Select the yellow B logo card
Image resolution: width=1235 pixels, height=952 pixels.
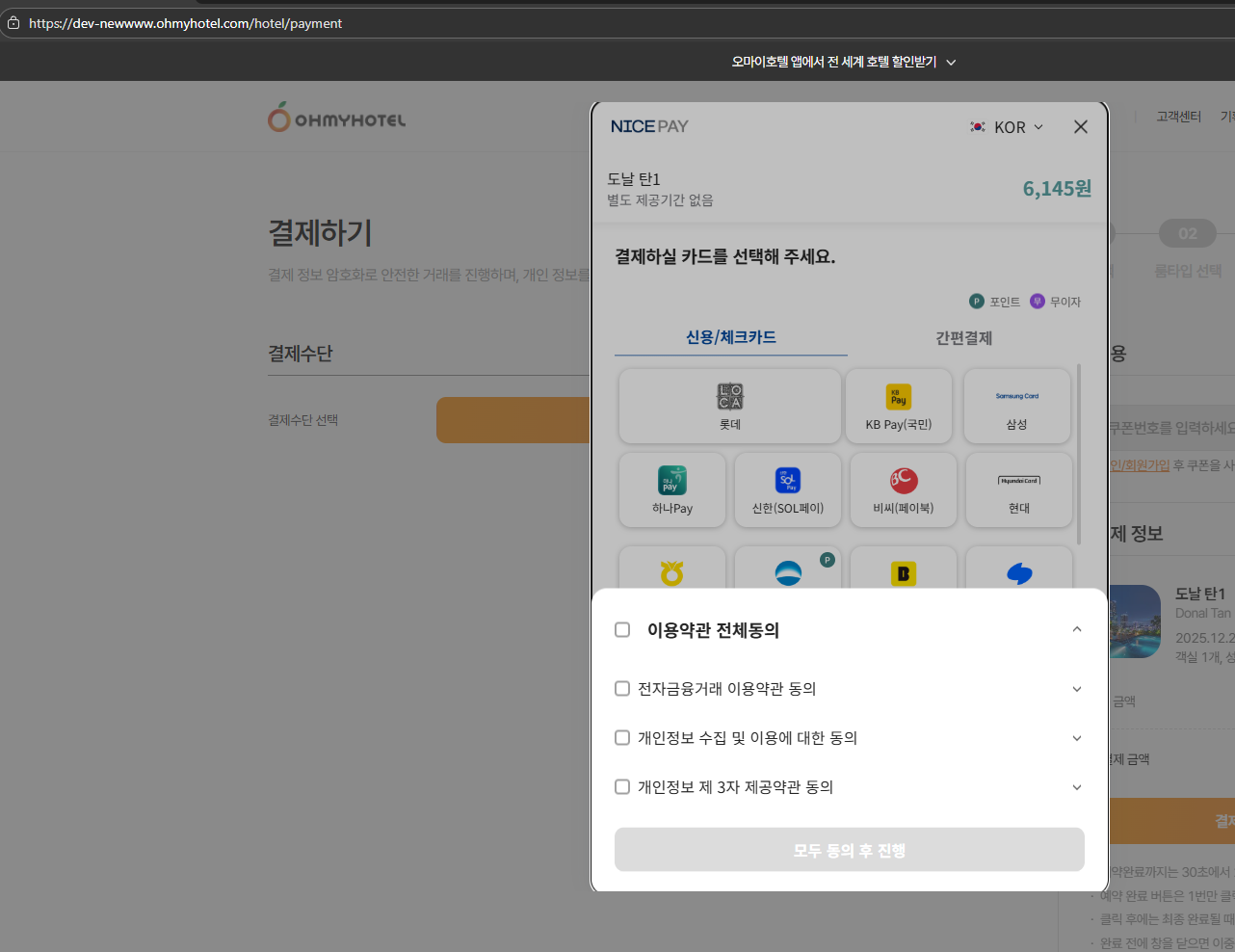(x=904, y=569)
